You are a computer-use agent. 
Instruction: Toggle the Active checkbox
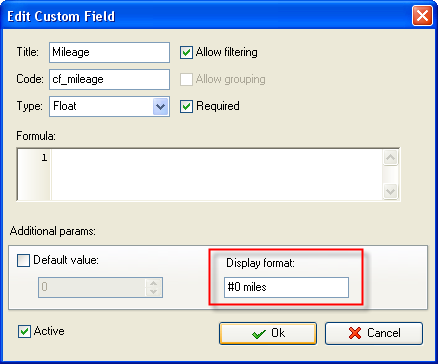(x=24, y=332)
